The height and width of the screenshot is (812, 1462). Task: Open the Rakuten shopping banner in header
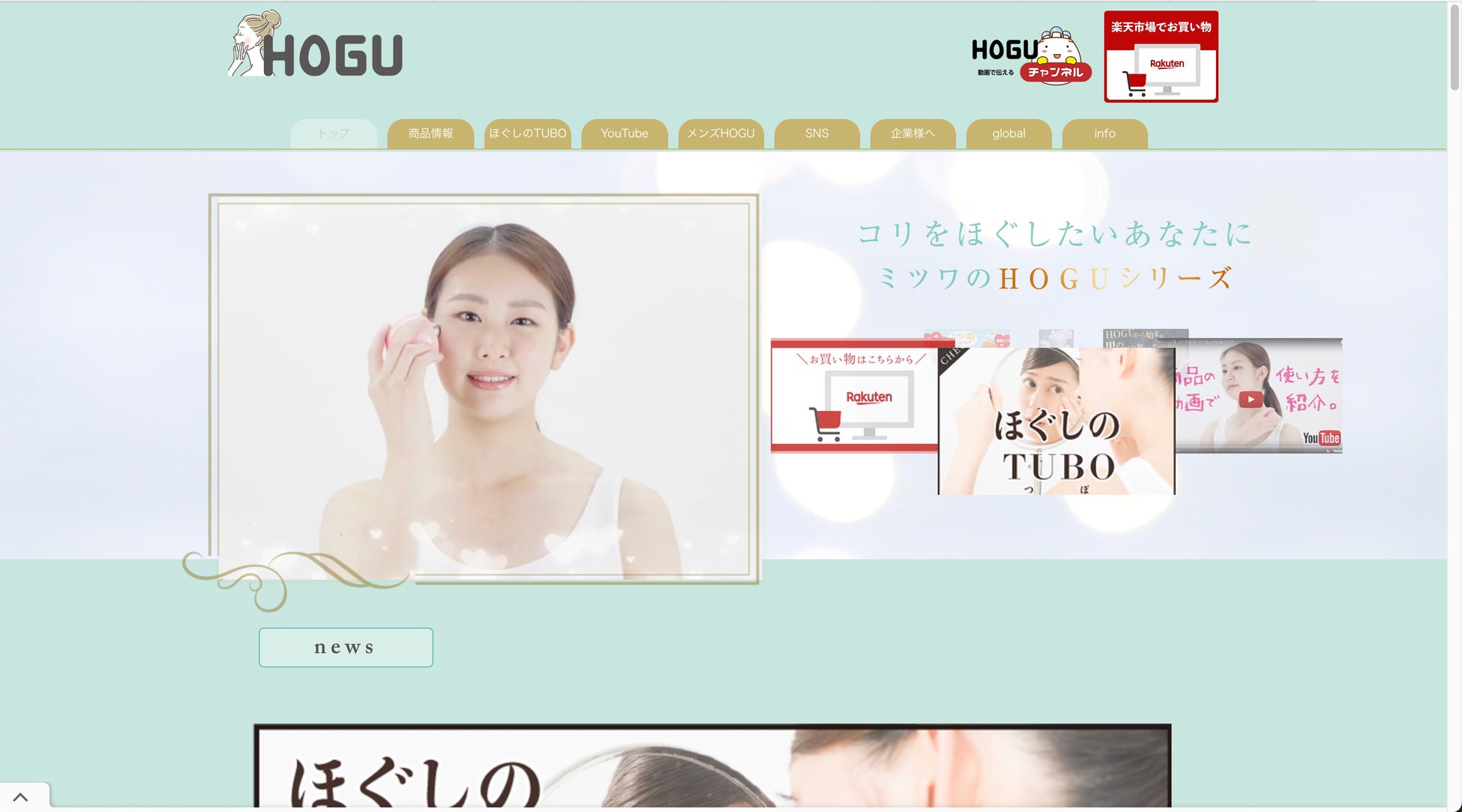1161,57
